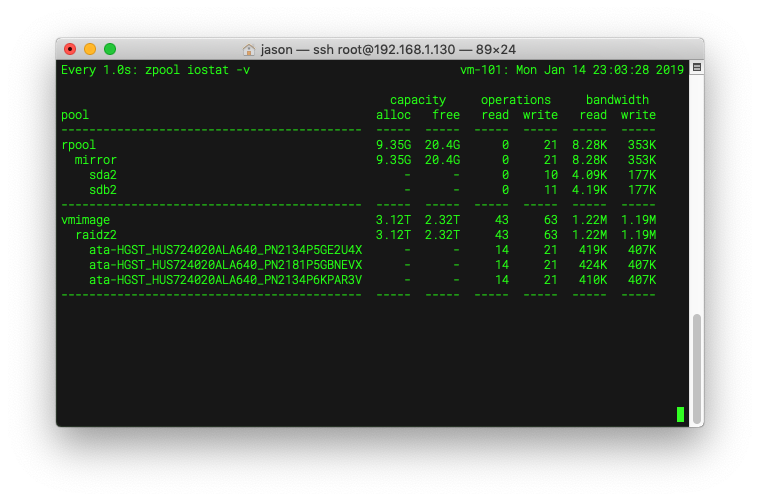Click the vmimage alloc value '3.12T'
This screenshot has width=760, height=501.
tap(394, 220)
